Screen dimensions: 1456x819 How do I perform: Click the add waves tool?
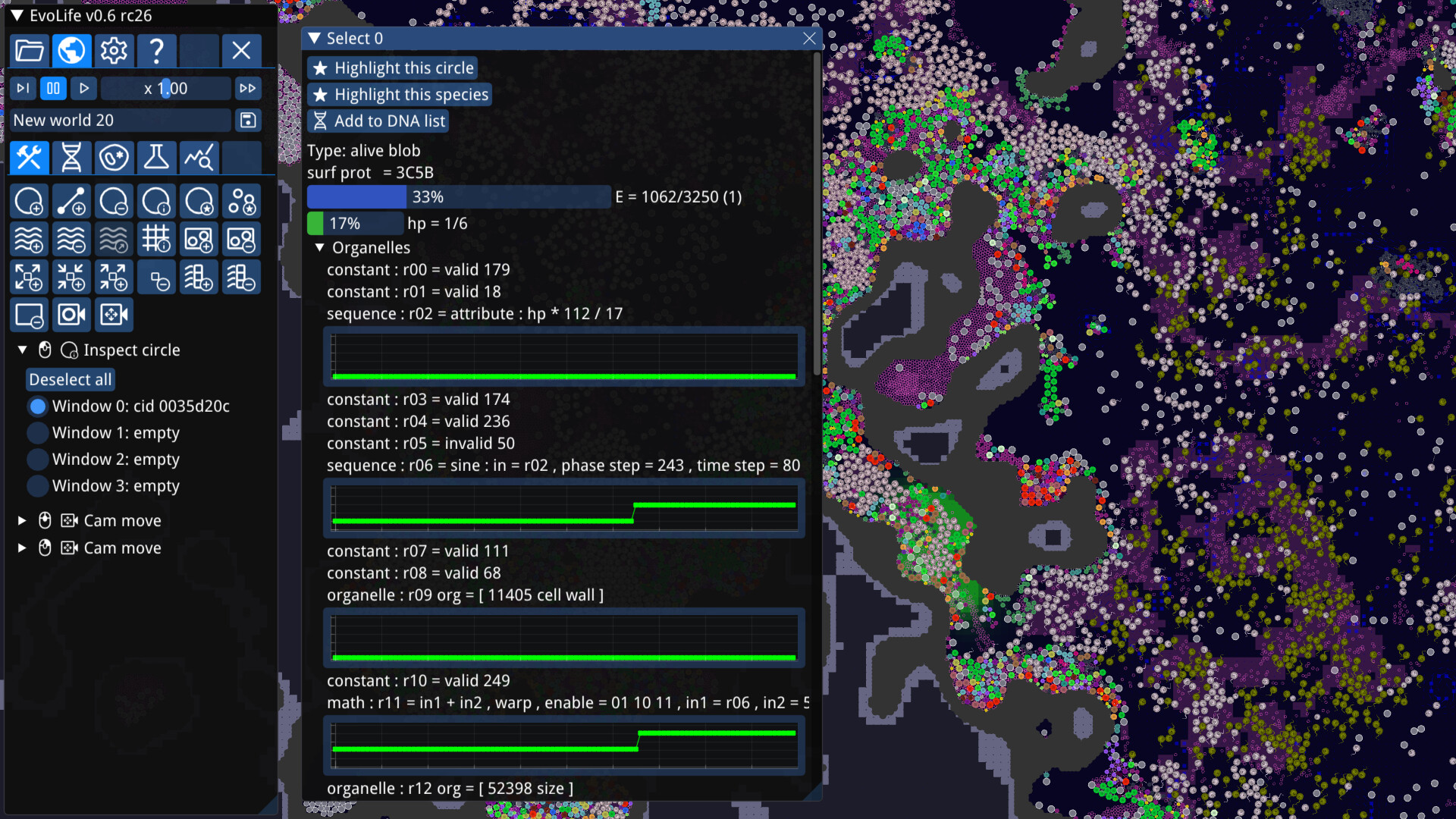[x=29, y=239]
